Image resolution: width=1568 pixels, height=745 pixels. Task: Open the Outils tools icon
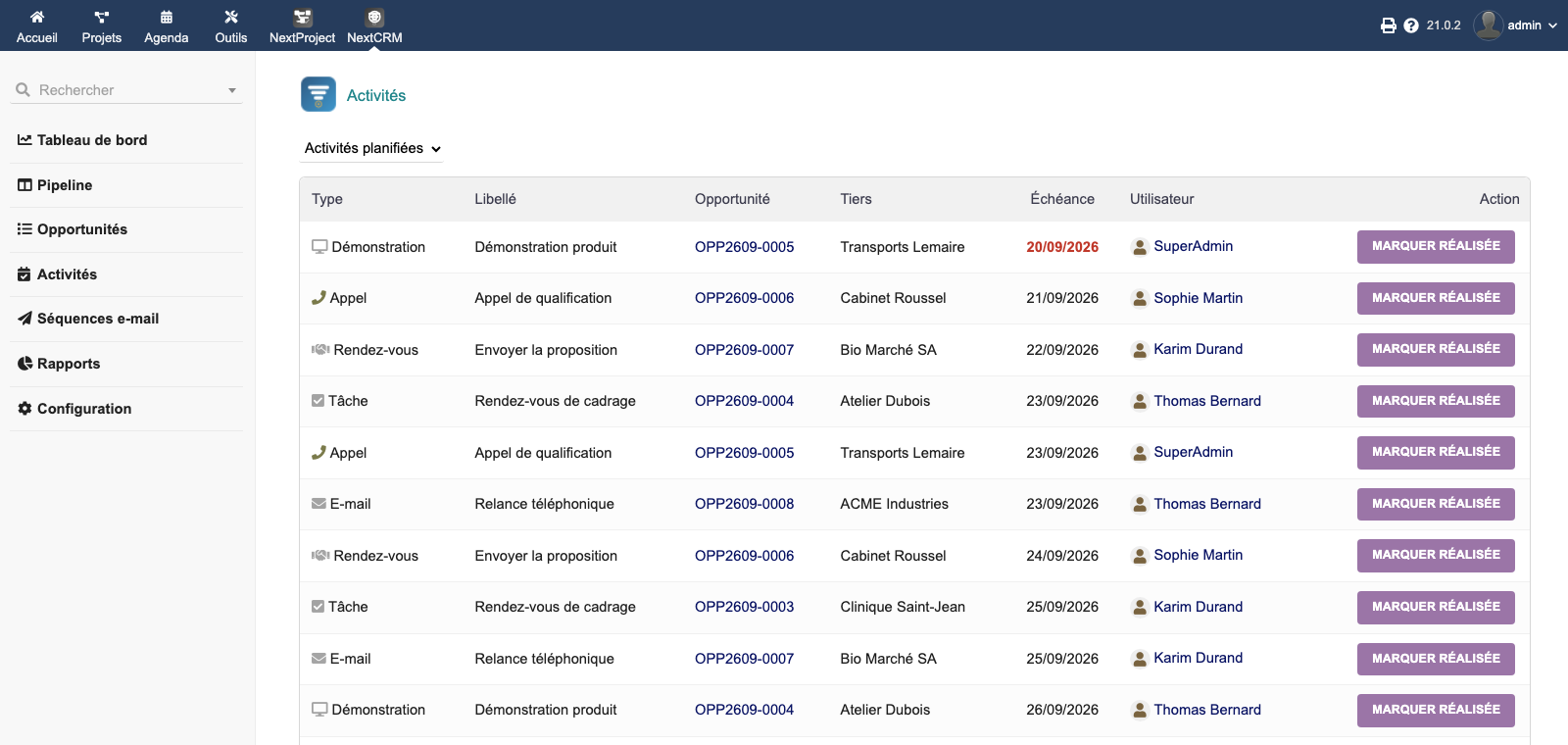pyautogui.click(x=231, y=17)
